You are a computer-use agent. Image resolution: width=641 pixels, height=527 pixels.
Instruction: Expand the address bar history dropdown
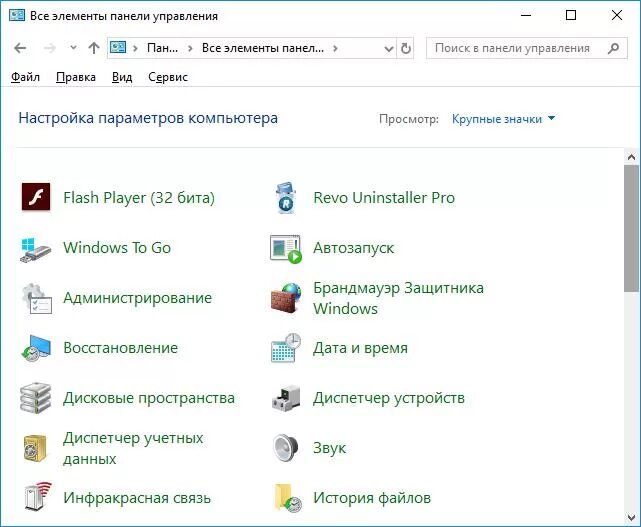tap(389, 49)
